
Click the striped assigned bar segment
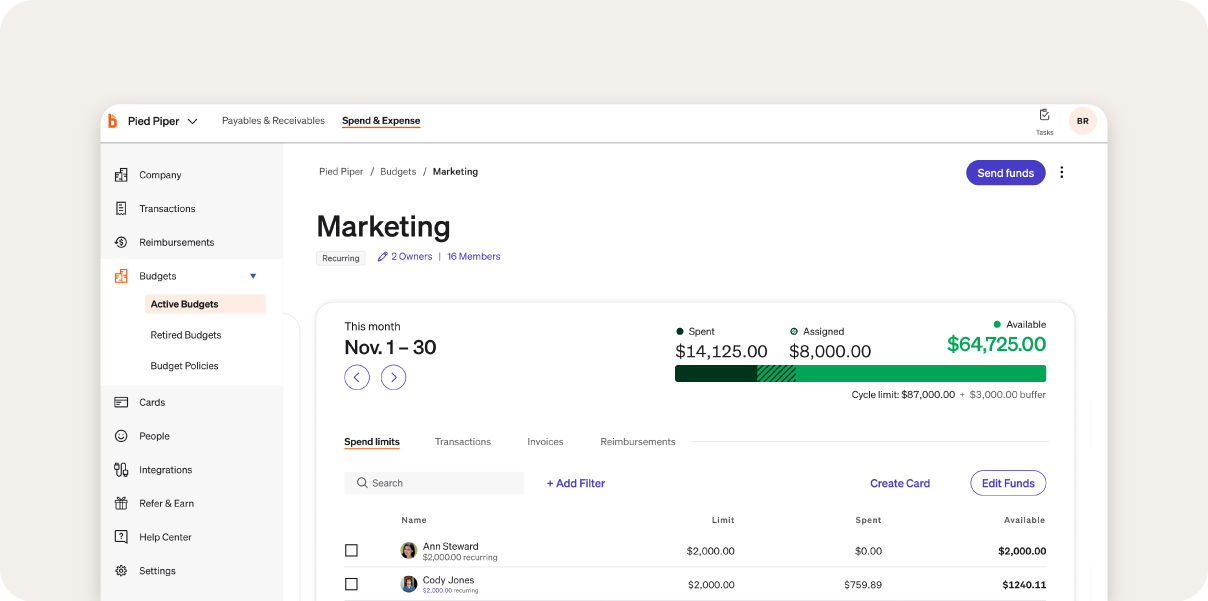click(777, 374)
